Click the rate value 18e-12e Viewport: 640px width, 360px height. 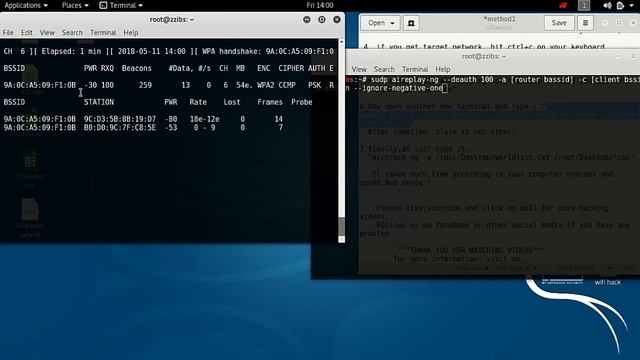(x=204, y=119)
